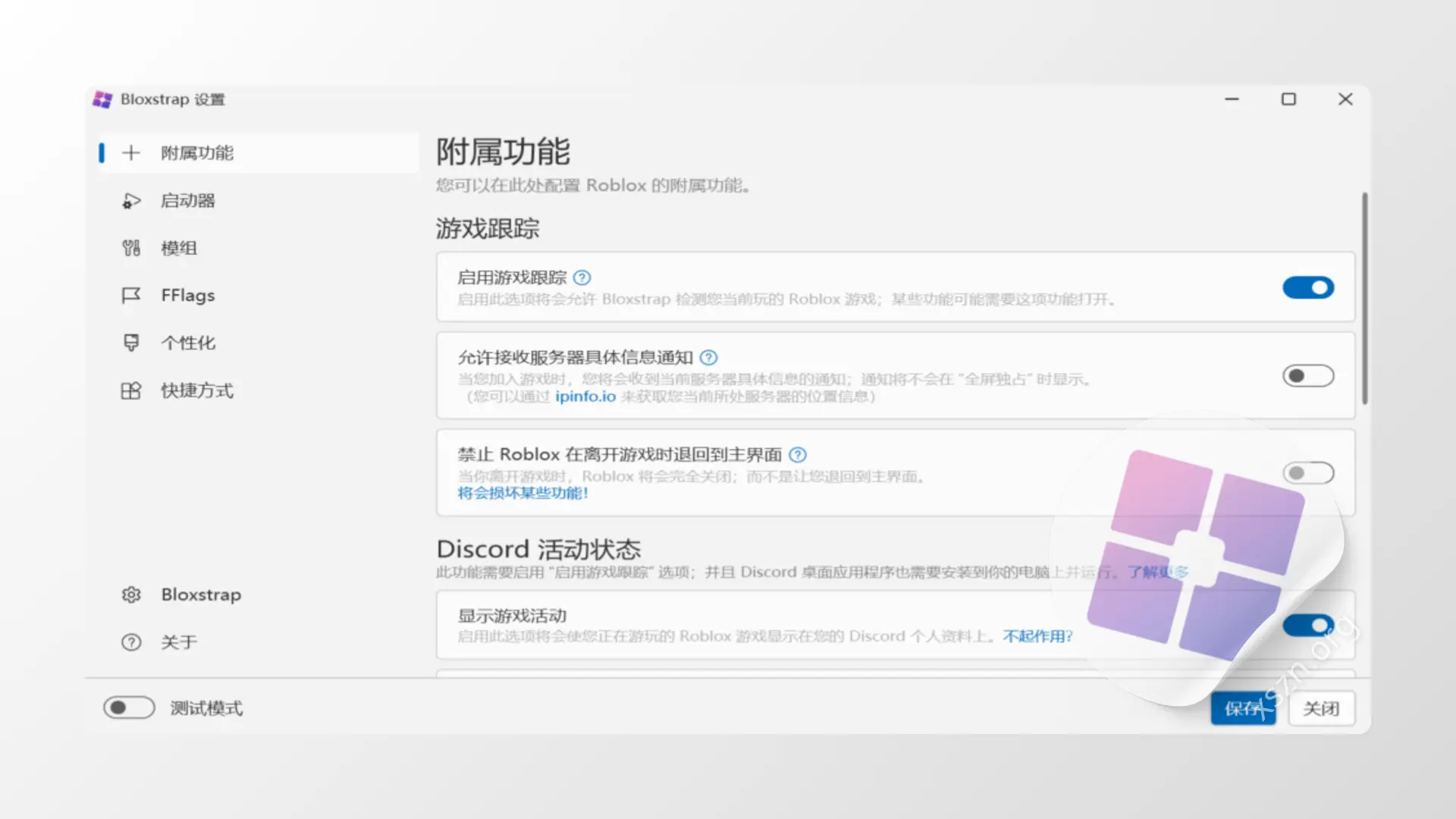Click the Bloxstrap logo in title bar
Image resolution: width=1456 pixels, height=819 pixels.
pos(102,99)
